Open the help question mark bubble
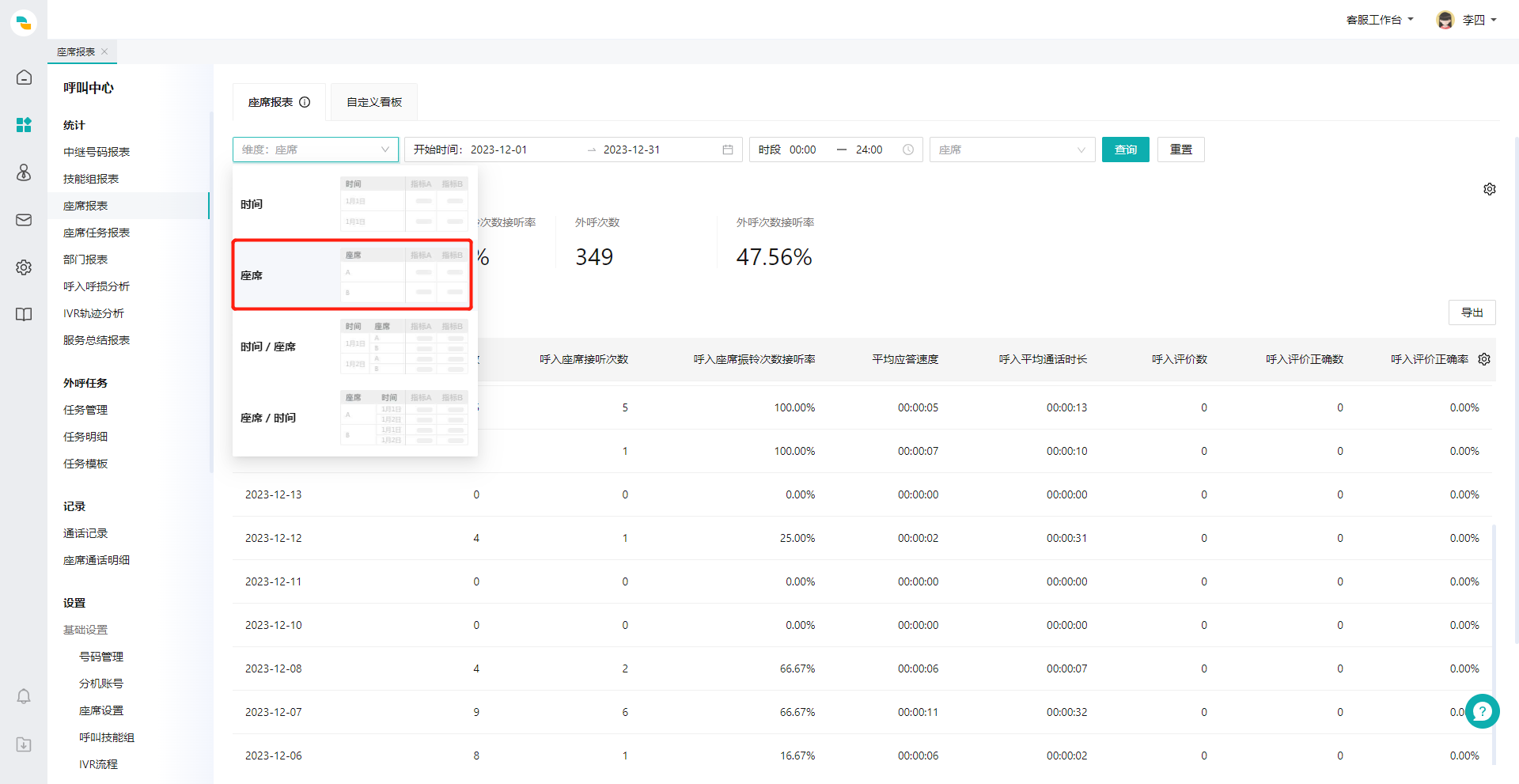Screen dimensions: 1519x784 click(x=1483, y=711)
